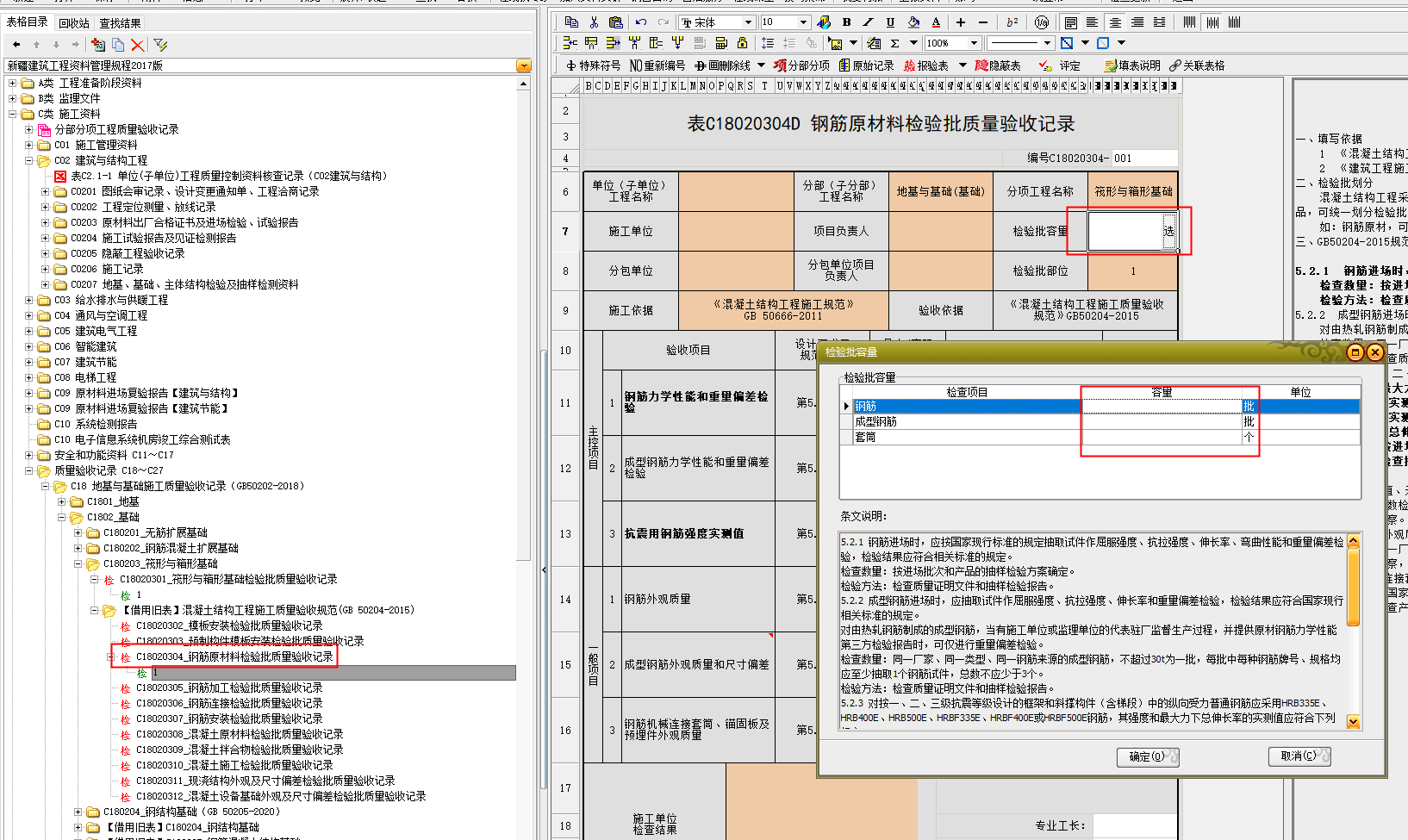Click the plus icon to increase font size
1408x840 pixels.
coord(961,22)
